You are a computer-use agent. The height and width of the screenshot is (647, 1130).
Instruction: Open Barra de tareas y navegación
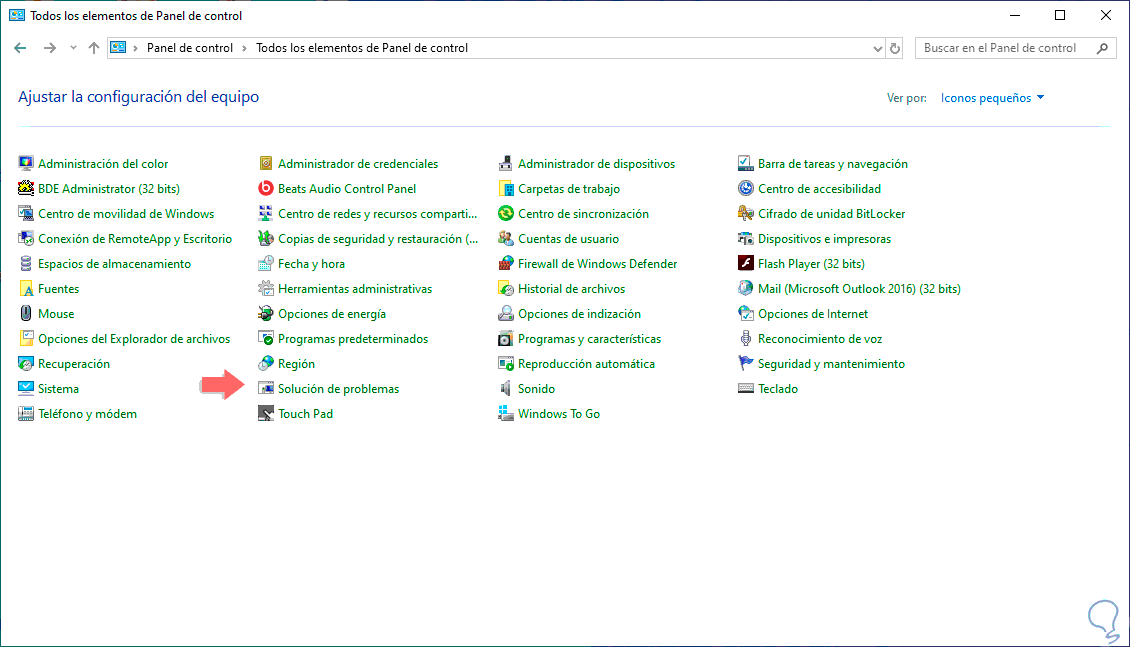[832, 164]
